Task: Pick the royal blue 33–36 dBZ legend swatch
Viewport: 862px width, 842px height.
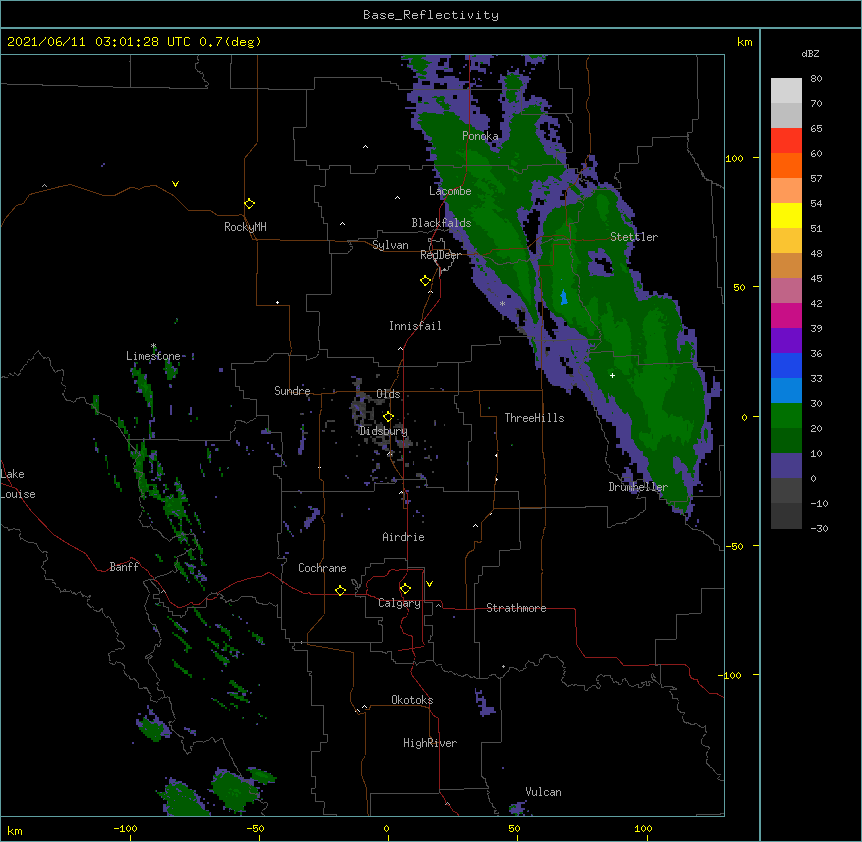Action: point(786,366)
